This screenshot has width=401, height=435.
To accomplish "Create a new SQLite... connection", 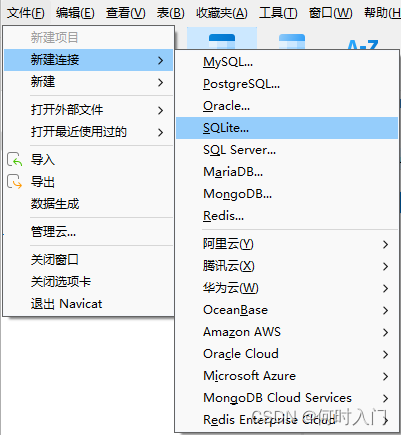I will coord(287,128).
